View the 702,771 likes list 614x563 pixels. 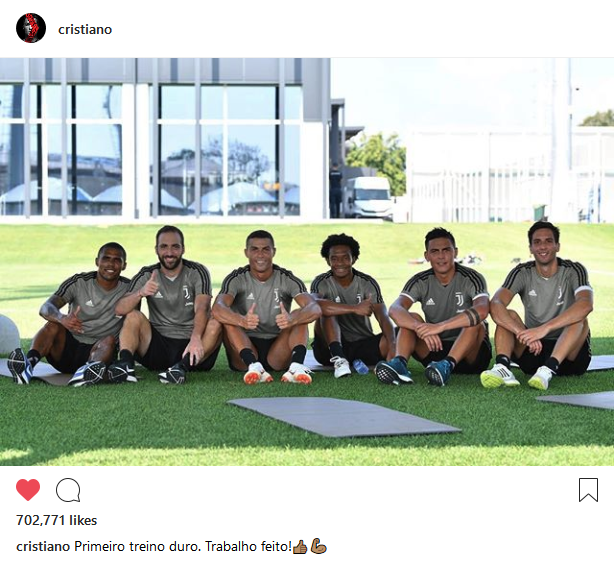56,520
